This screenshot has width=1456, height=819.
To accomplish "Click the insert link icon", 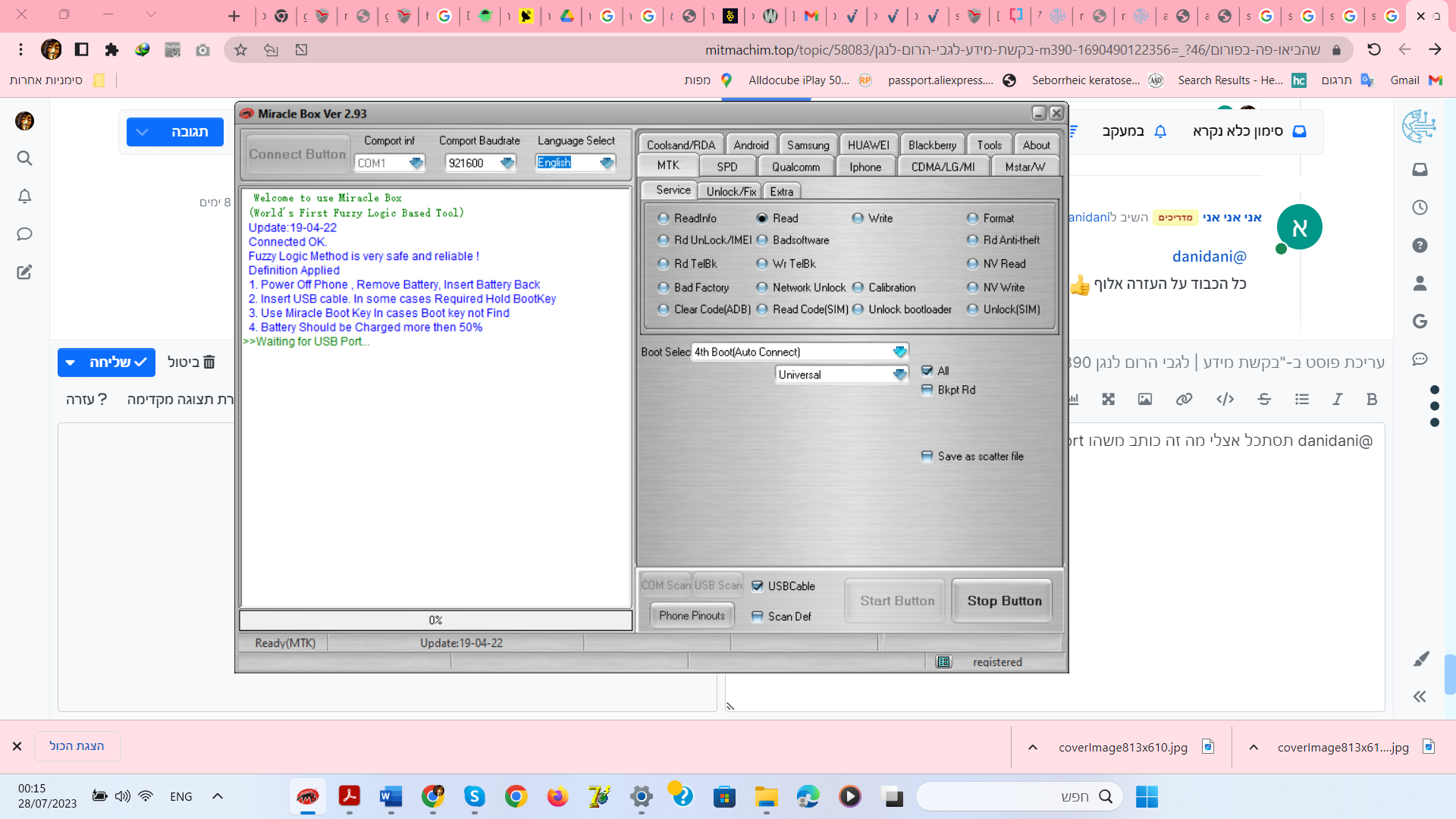I will point(1184,400).
